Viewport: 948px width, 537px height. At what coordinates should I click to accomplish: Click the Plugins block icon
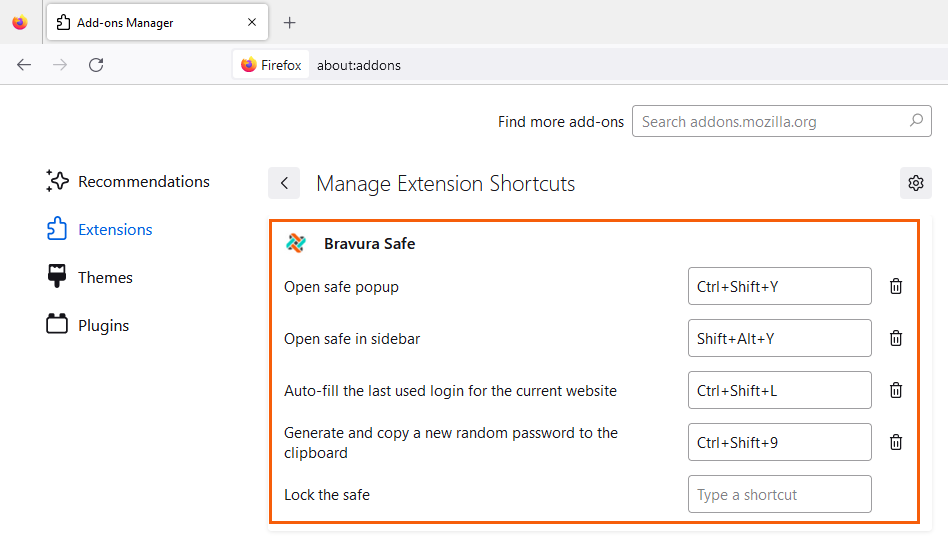(57, 324)
